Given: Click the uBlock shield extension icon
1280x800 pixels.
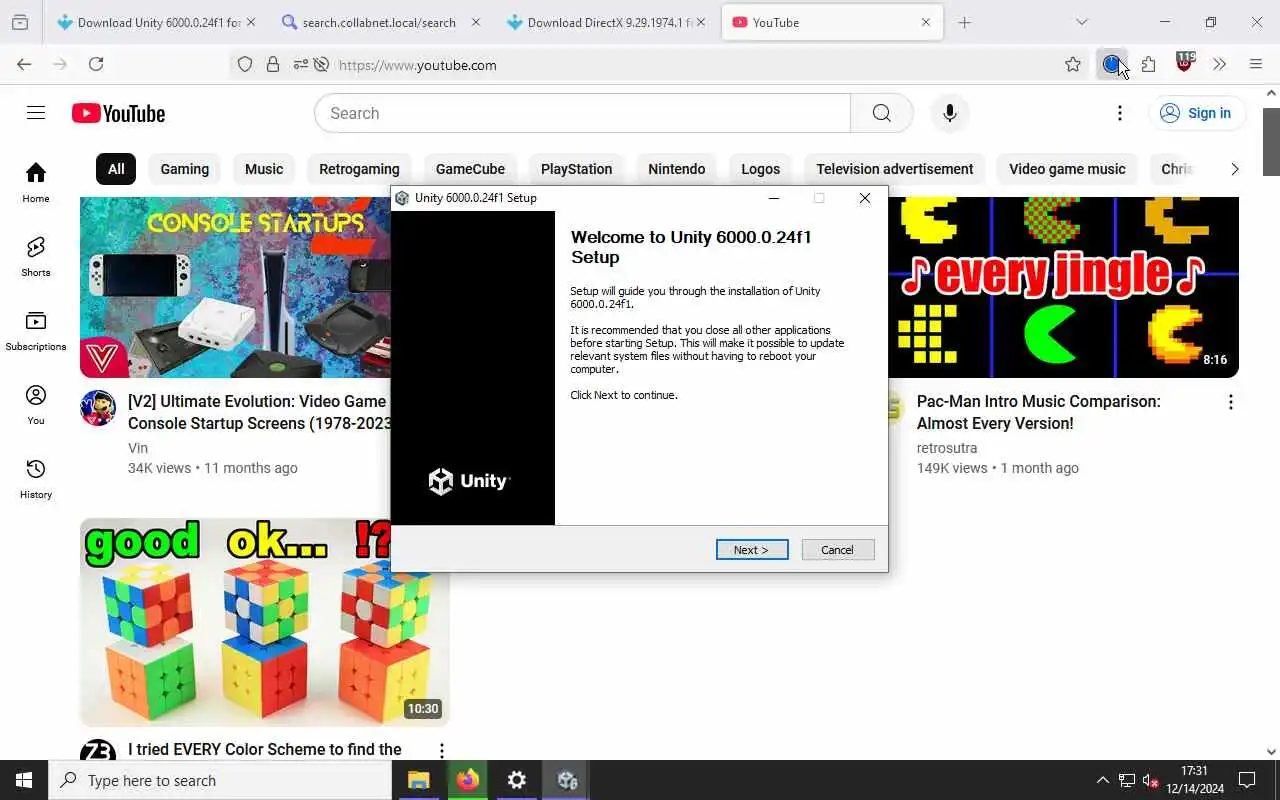Looking at the screenshot, I should coord(1185,62).
